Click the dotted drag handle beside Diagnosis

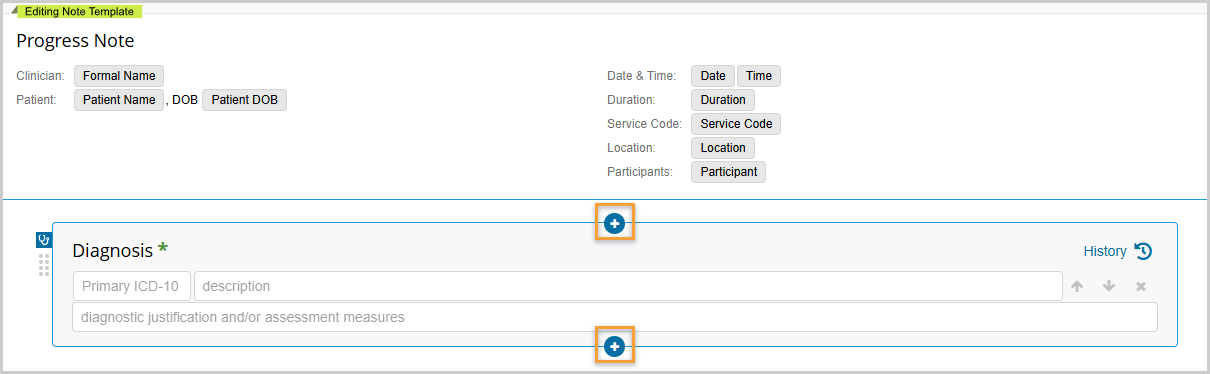pyautogui.click(x=44, y=265)
